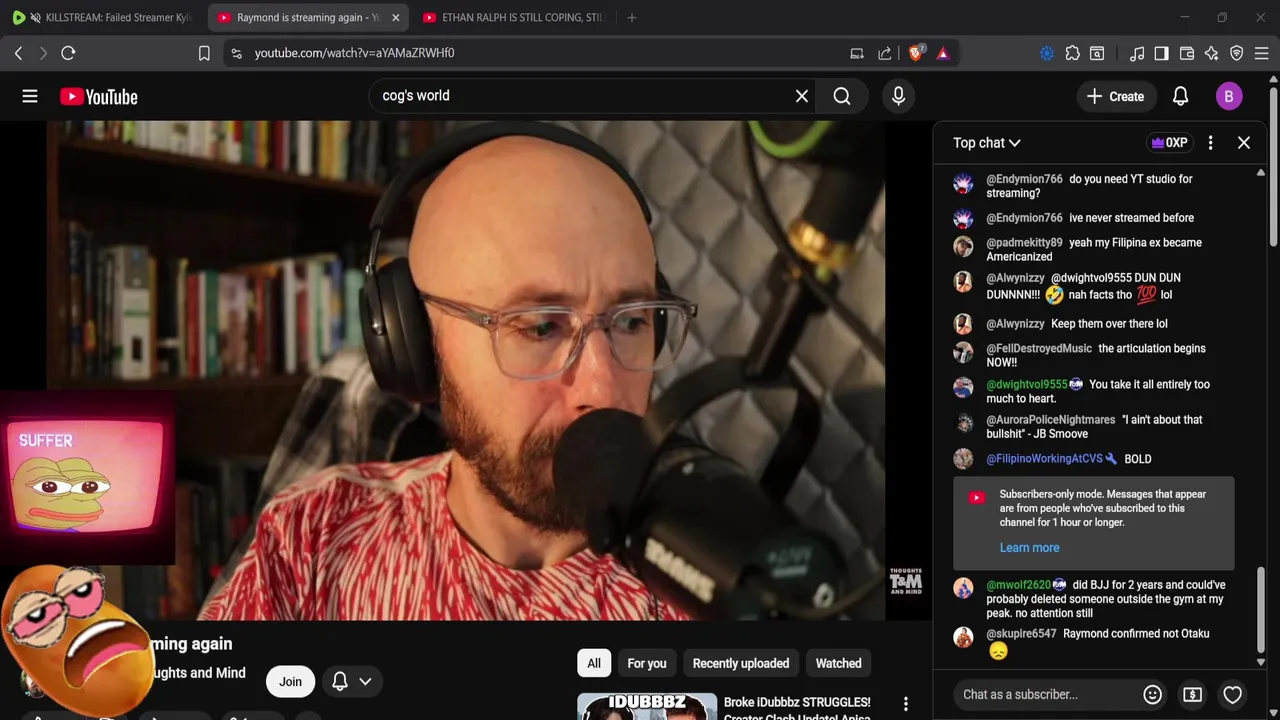Click the live chat scrollbar thumb
Viewport: 1280px width, 720px height.
pos(1260,608)
